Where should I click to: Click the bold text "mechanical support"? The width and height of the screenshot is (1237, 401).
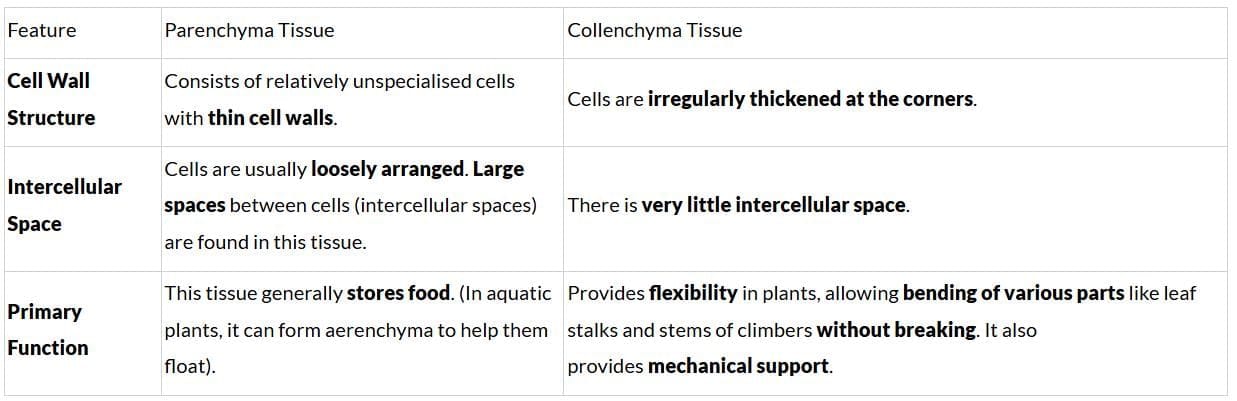point(738,366)
